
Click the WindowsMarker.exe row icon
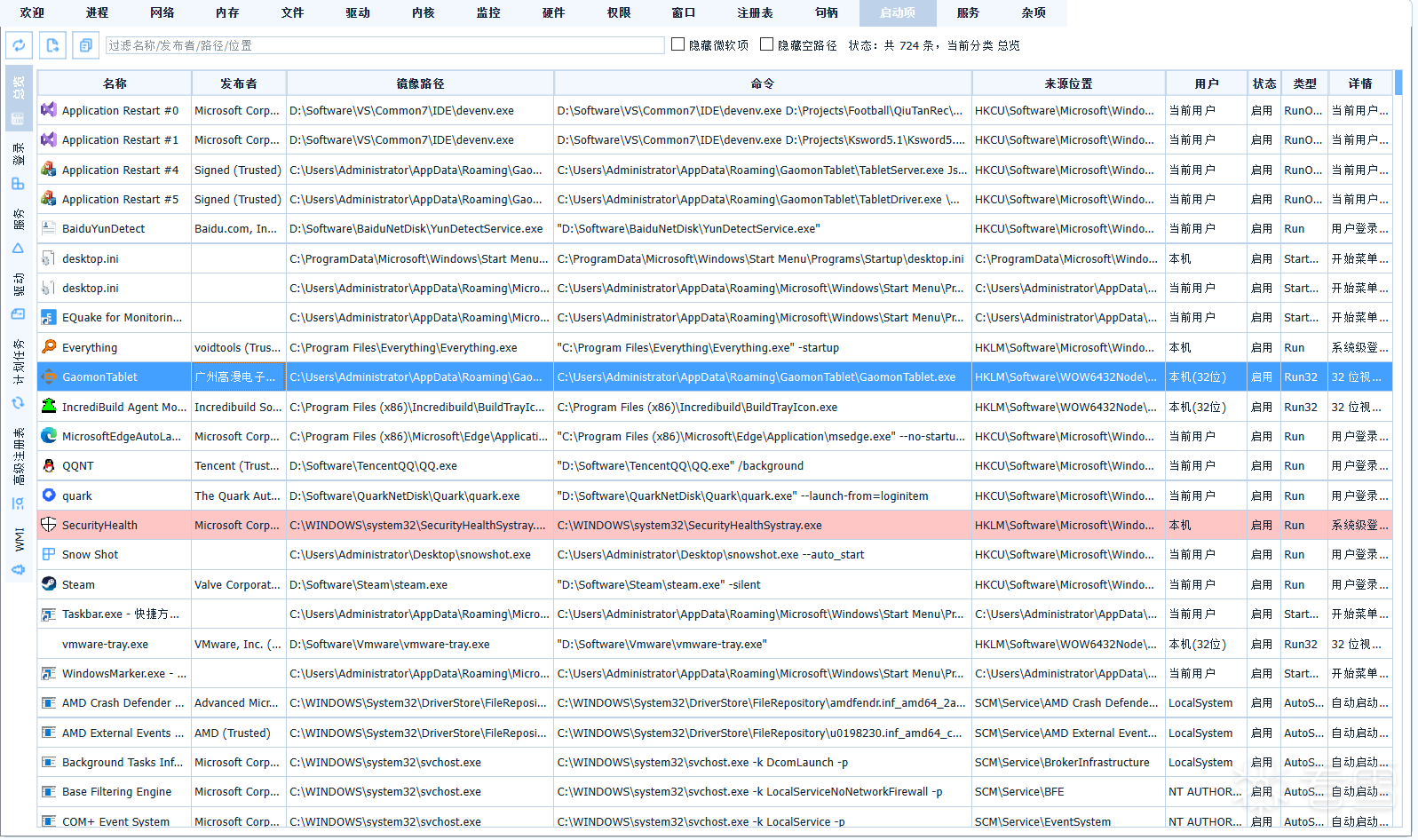click(49, 673)
